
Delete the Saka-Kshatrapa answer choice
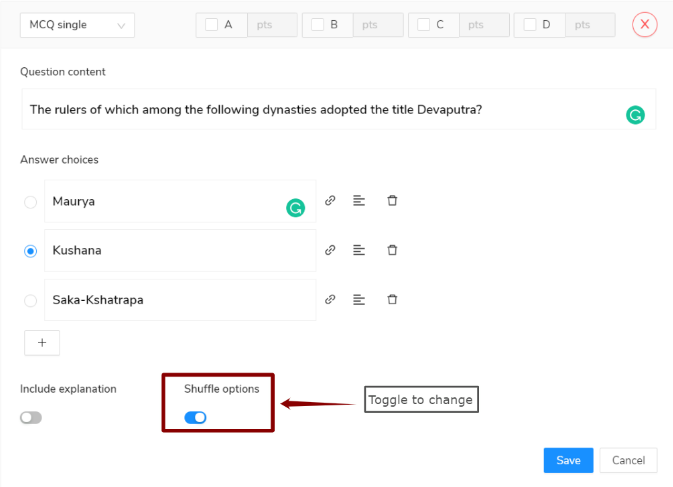[392, 299]
